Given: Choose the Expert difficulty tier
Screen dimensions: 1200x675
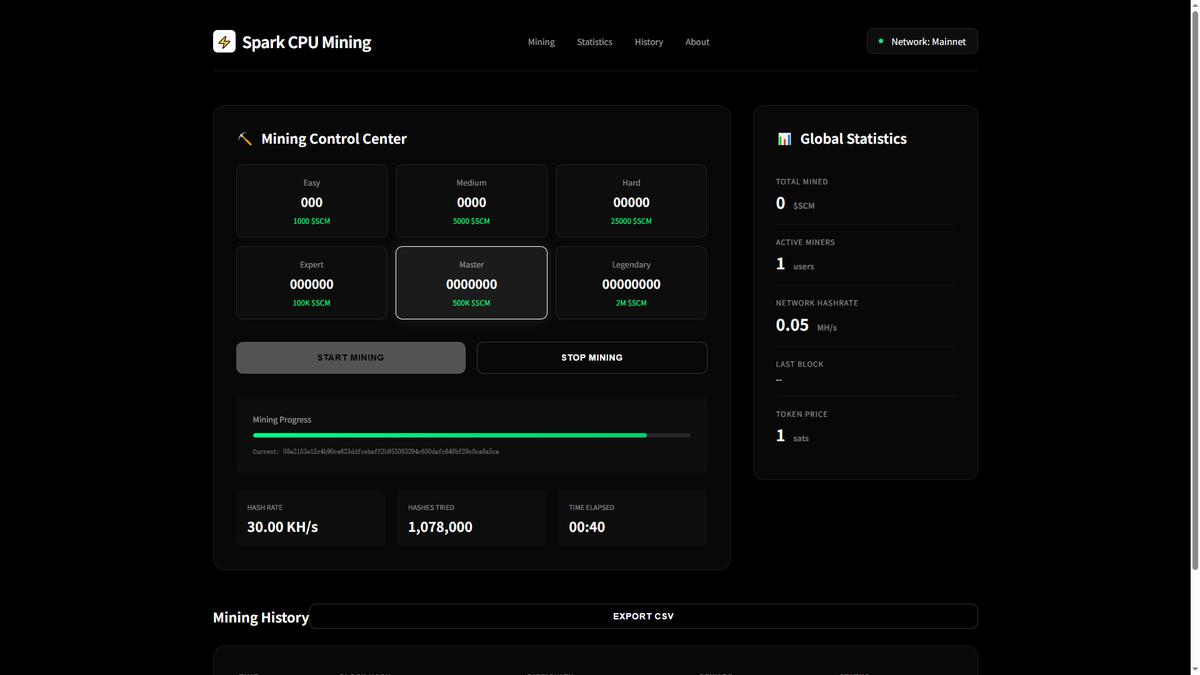Looking at the screenshot, I should click(311, 282).
